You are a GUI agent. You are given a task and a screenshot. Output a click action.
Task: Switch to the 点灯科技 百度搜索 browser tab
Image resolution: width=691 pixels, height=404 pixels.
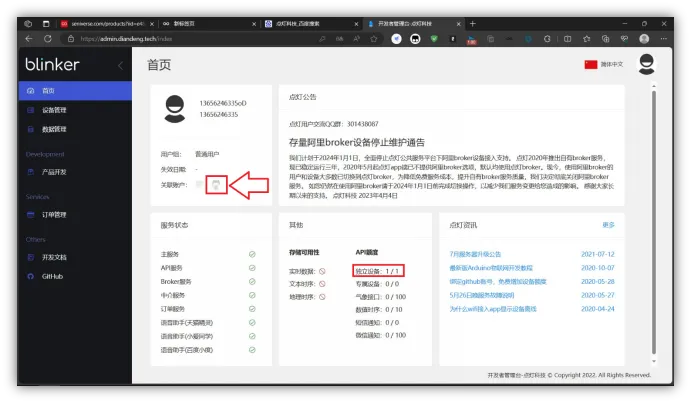click(x=310, y=24)
